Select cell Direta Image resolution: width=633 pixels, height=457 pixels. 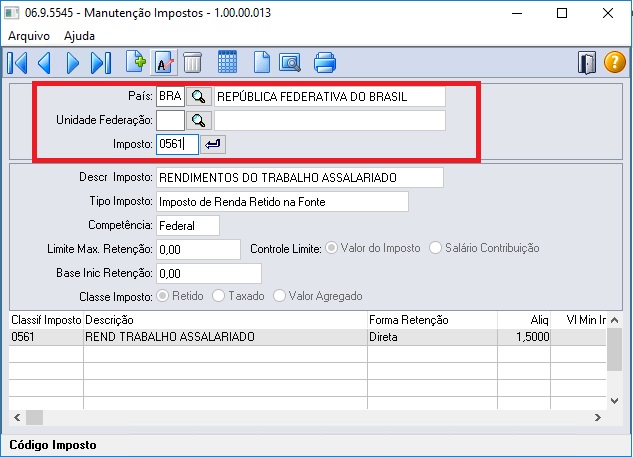(432, 337)
